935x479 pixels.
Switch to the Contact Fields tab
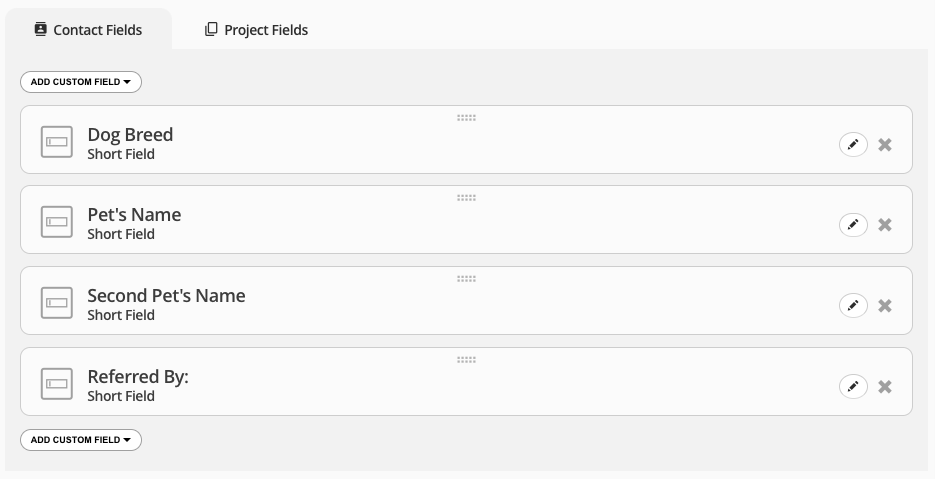(x=88, y=30)
